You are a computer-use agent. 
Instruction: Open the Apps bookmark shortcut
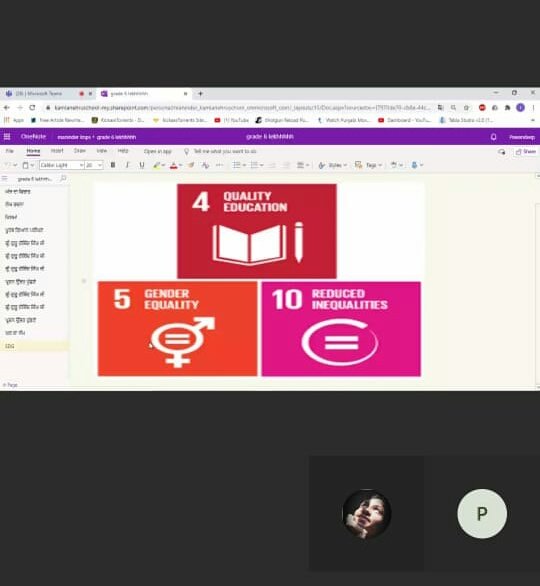(14, 120)
